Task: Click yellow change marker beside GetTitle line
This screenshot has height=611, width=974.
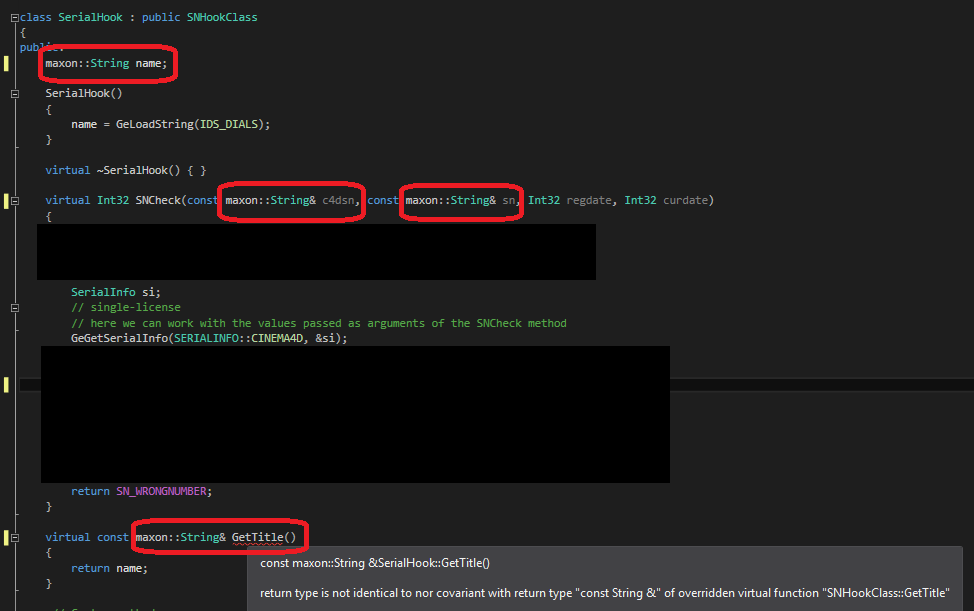Action: (x=6, y=538)
